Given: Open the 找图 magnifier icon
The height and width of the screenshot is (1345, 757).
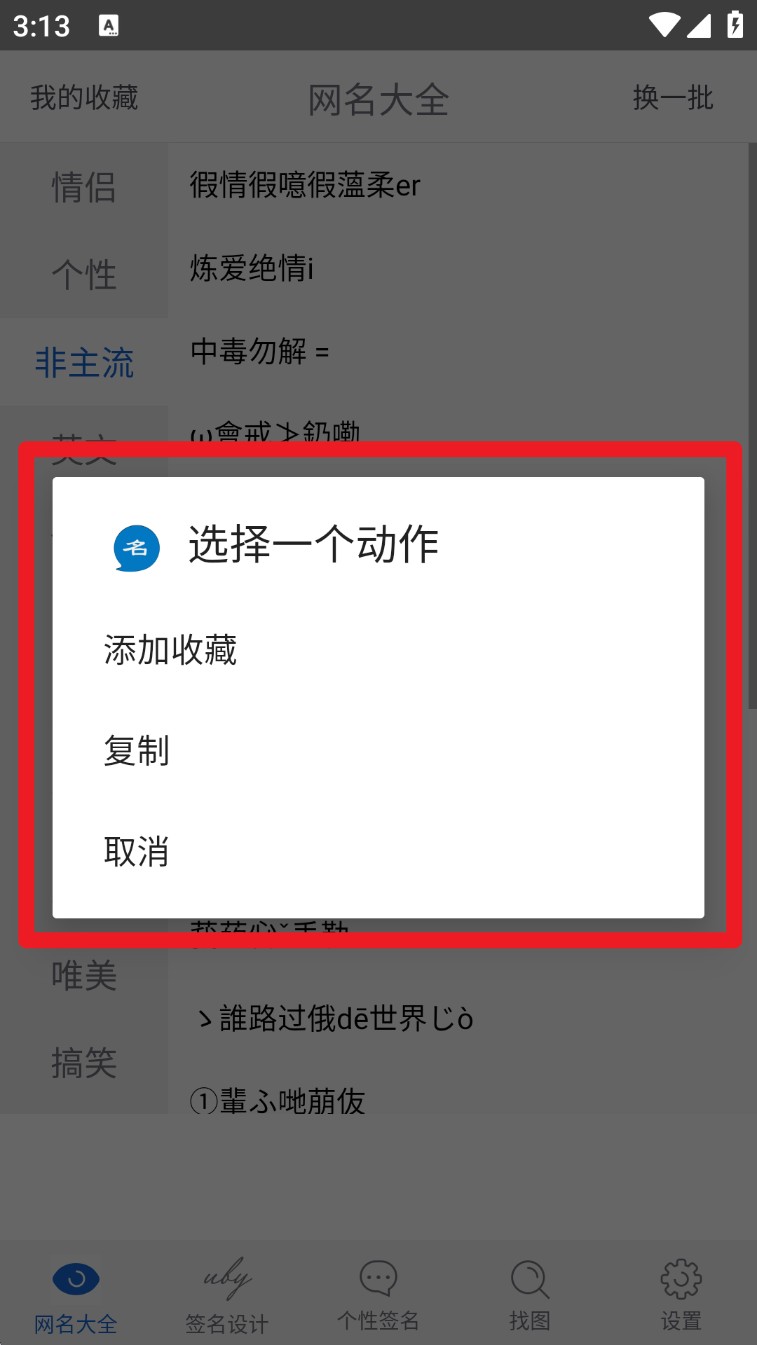Looking at the screenshot, I should tap(529, 1279).
